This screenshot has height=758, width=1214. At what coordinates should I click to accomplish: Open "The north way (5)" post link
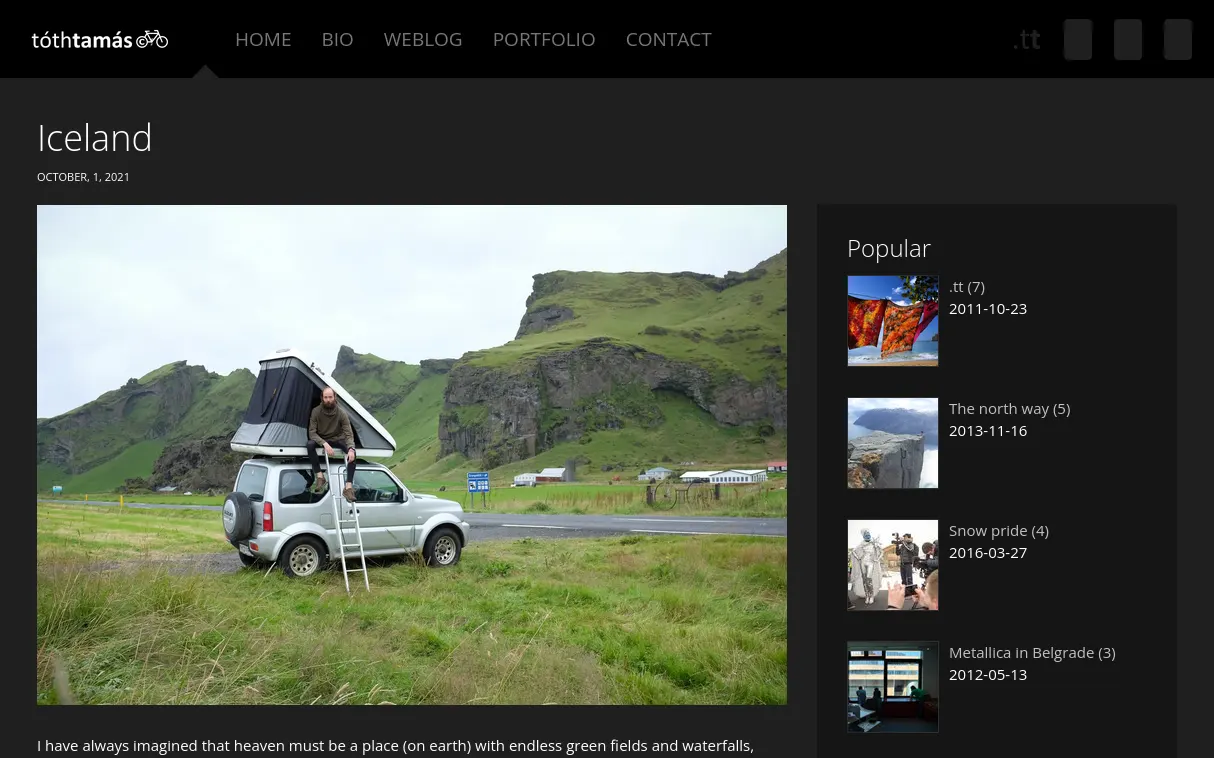(1009, 409)
